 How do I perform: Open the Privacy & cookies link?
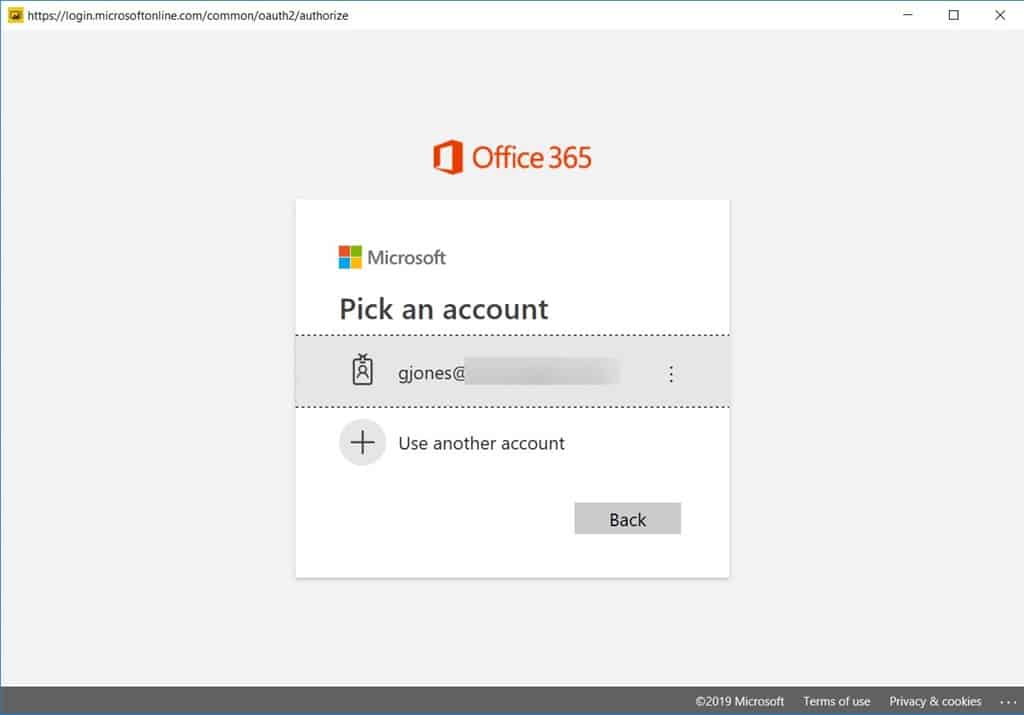click(x=935, y=701)
